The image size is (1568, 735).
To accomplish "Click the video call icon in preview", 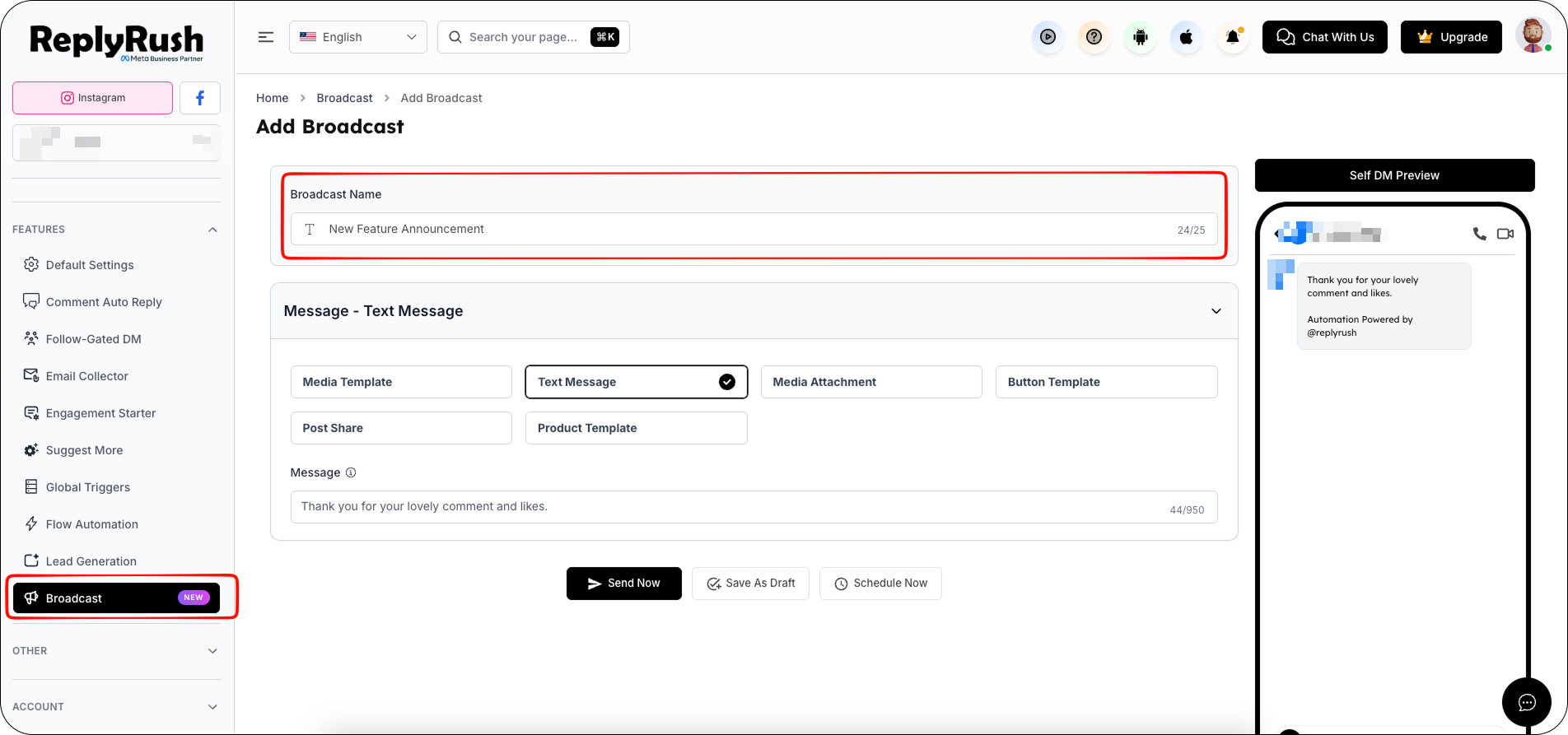I will pos(1505,234).
